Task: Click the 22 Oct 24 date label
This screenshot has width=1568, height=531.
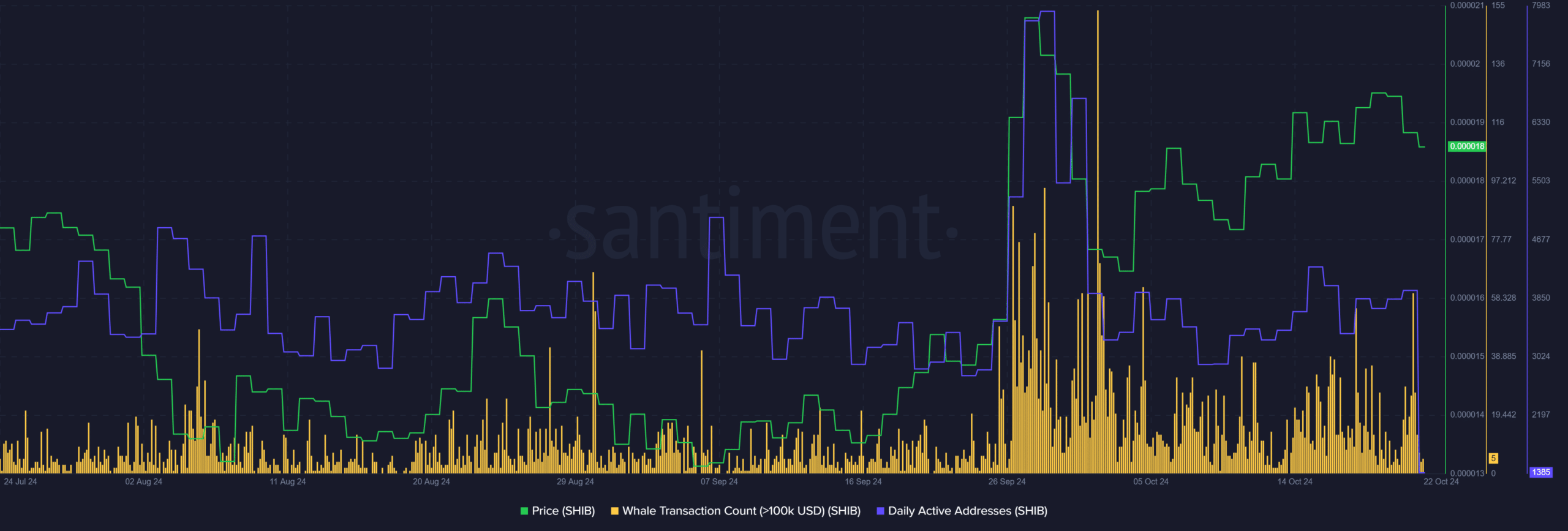Action: click(1441, 481)
